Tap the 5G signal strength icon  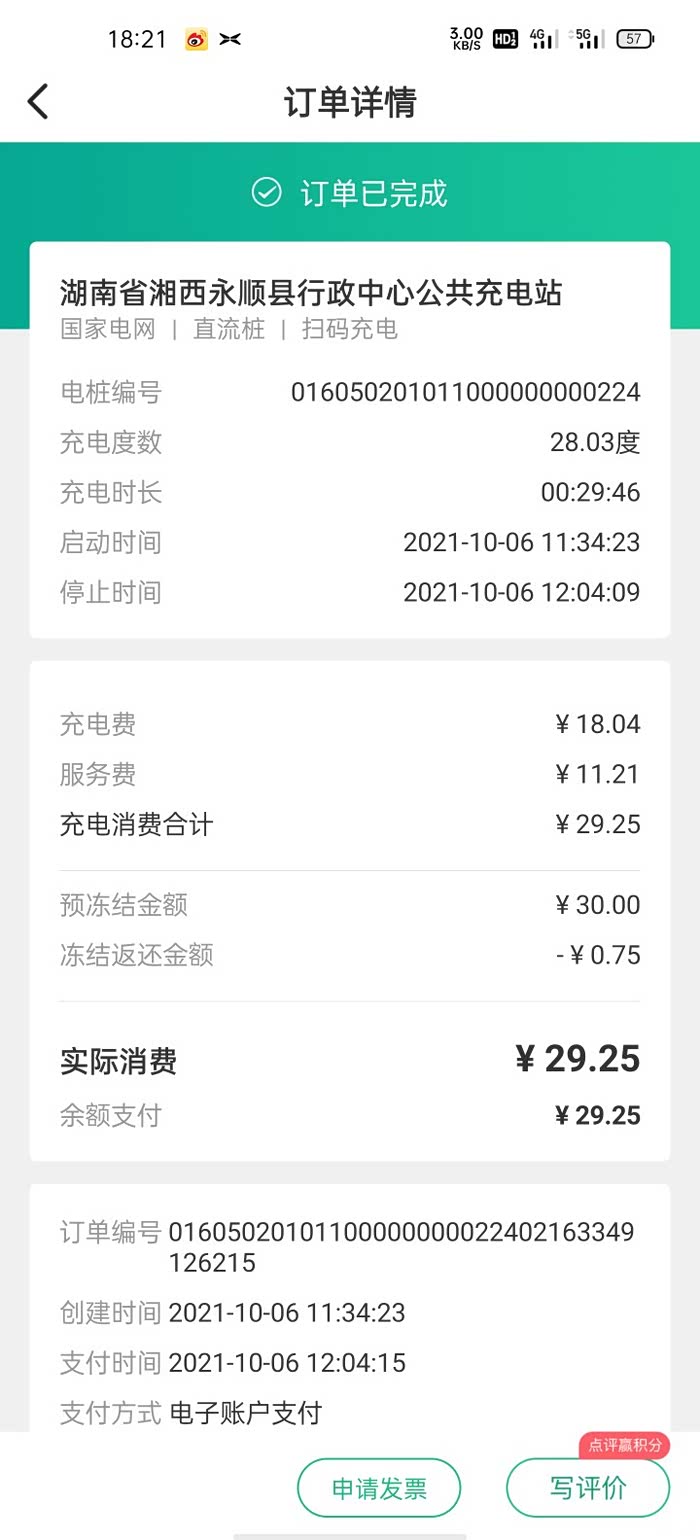click(x=587, y=39)
